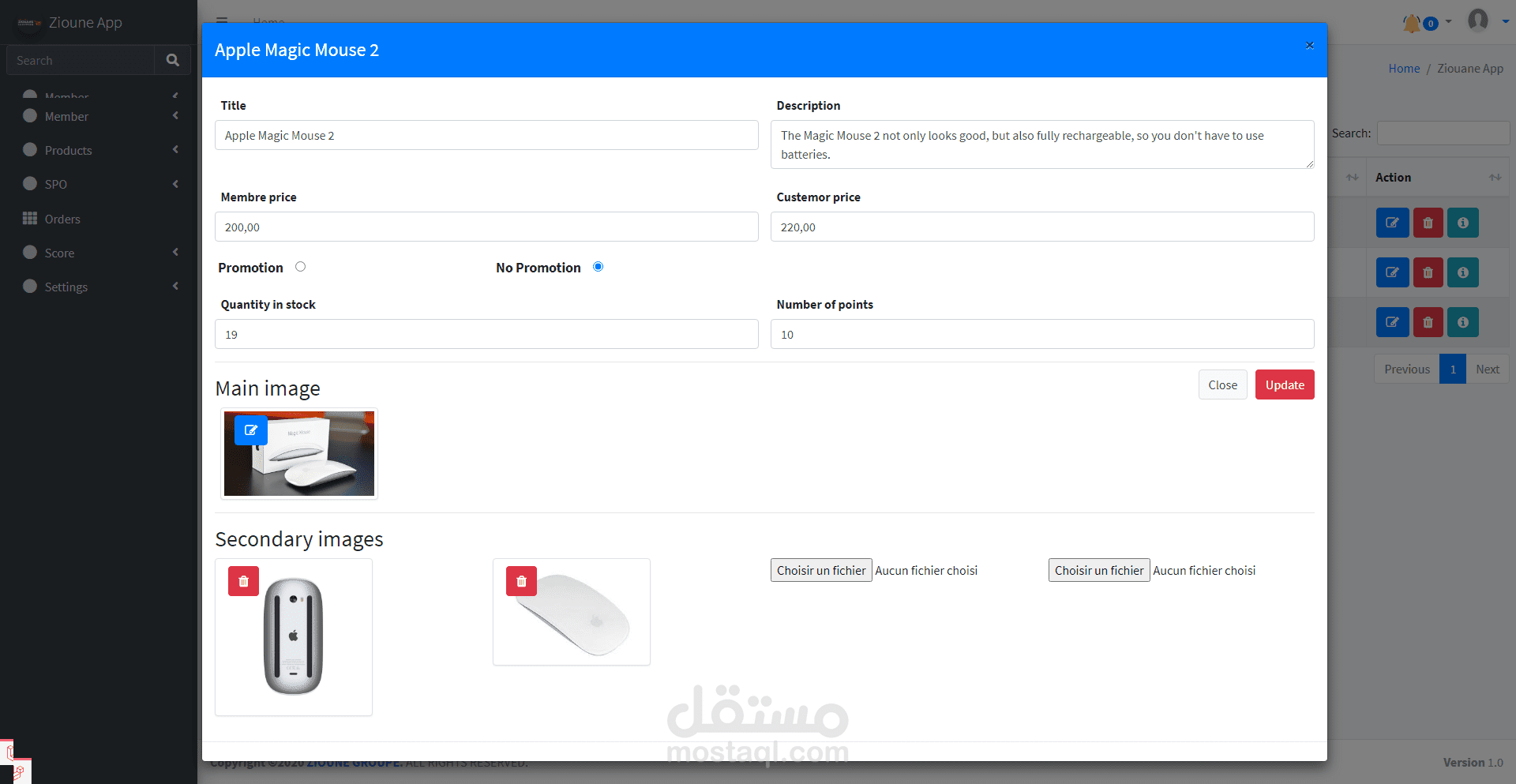
Task: Open the Orders sidebar item
Action: pos(99,219)
